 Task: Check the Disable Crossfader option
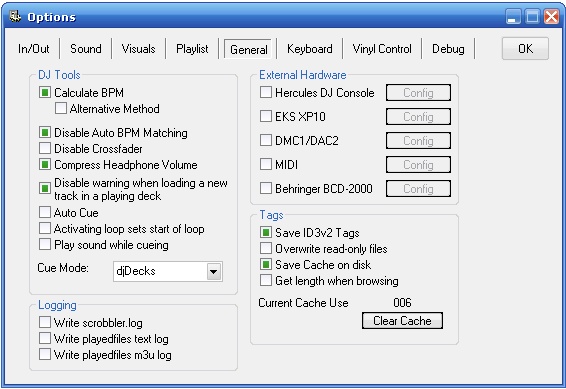coord(45,148)
